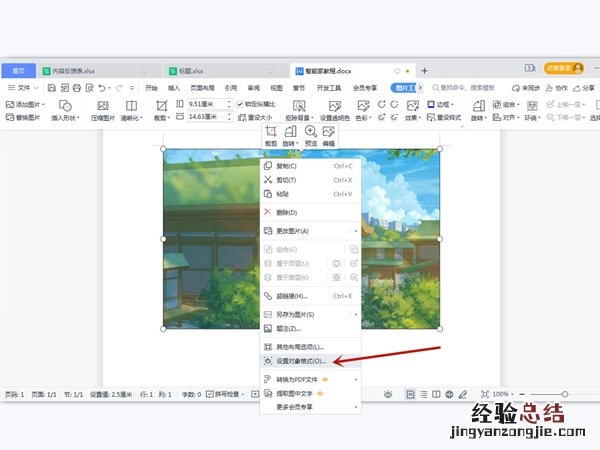
Task: Choose 提取图中文字 in context menu
Action: click(x=310, y=393)
